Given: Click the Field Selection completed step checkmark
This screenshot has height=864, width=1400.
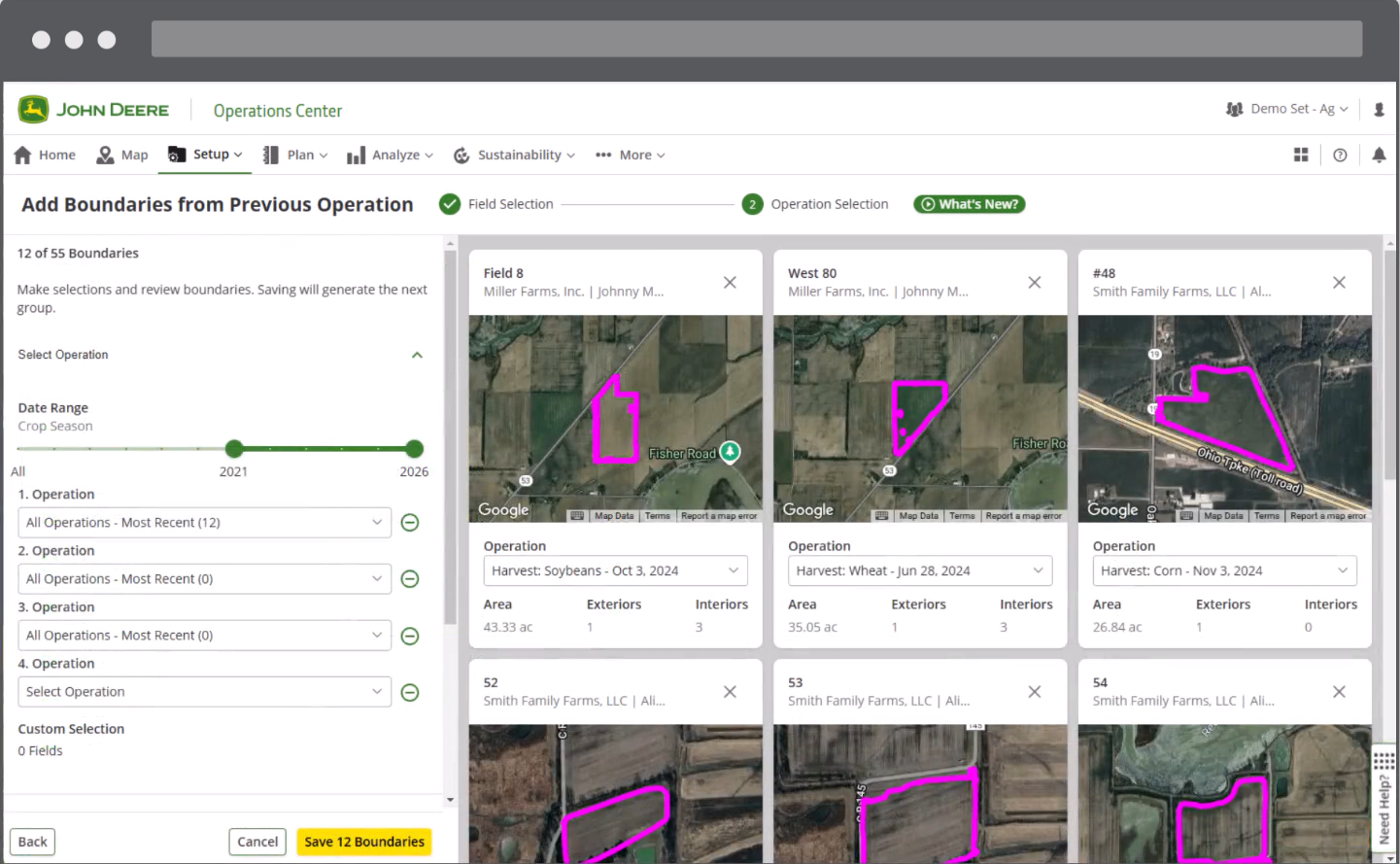Looking at the screenshot, I should pyautogui.click(x=449, y=204).
